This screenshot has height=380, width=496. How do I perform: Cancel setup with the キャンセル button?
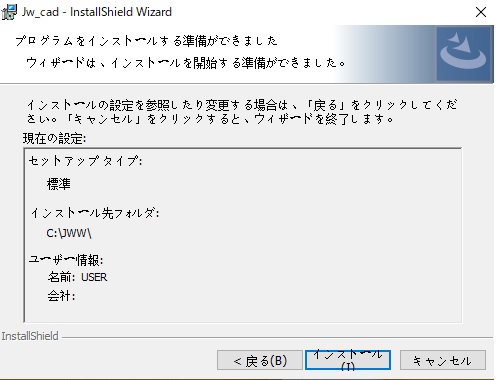tap(443, 360)
